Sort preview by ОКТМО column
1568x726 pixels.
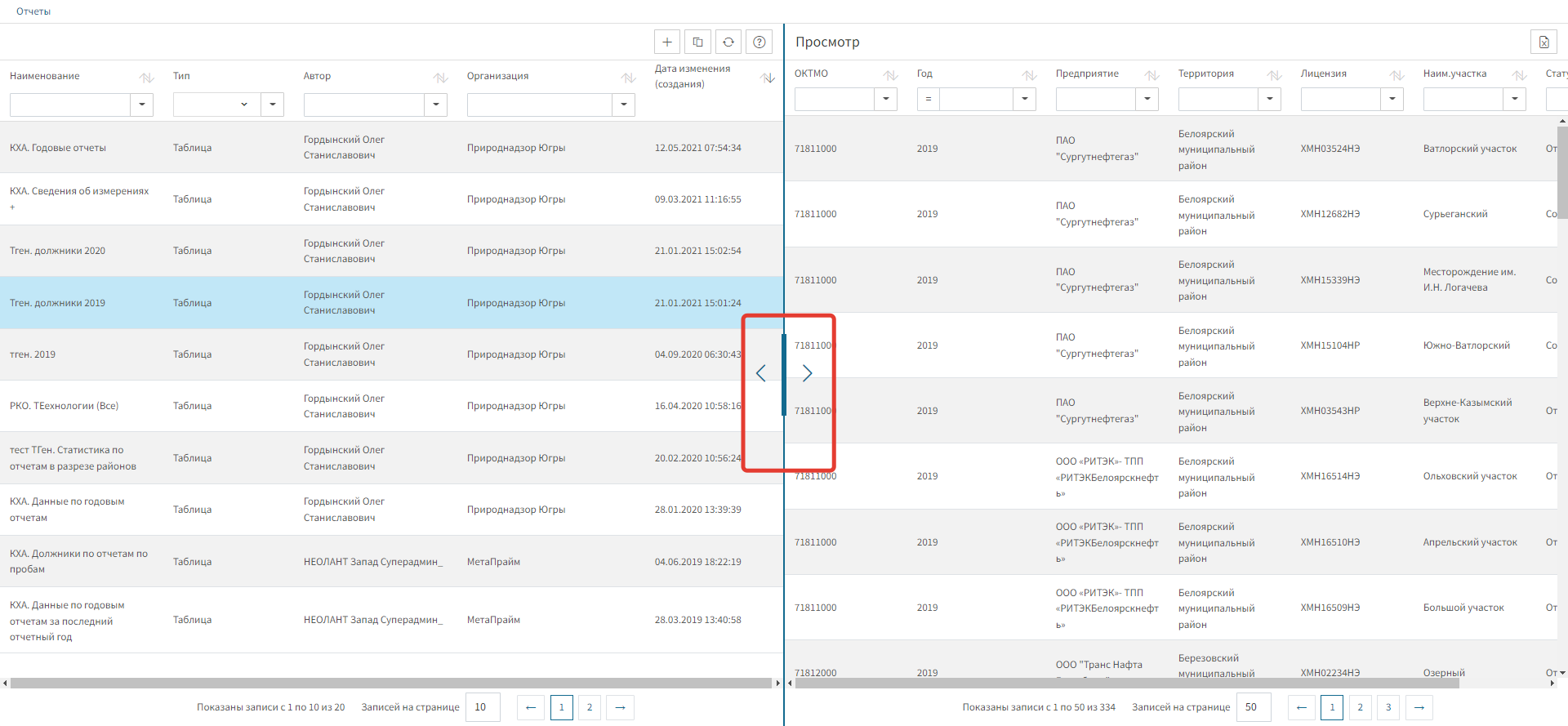point(890,75)
